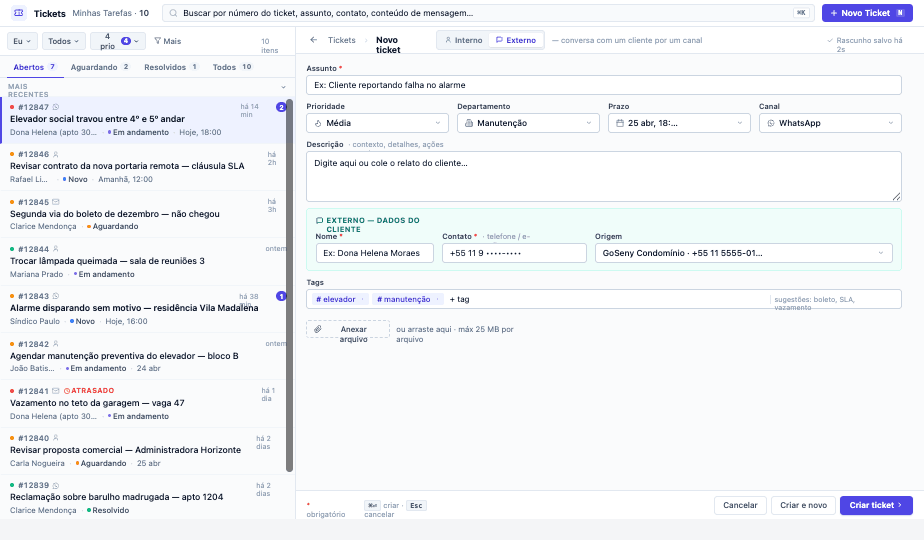Screen dimensions: 924x540
Task: Click the Mais filters button
Action: pos(167,41)
